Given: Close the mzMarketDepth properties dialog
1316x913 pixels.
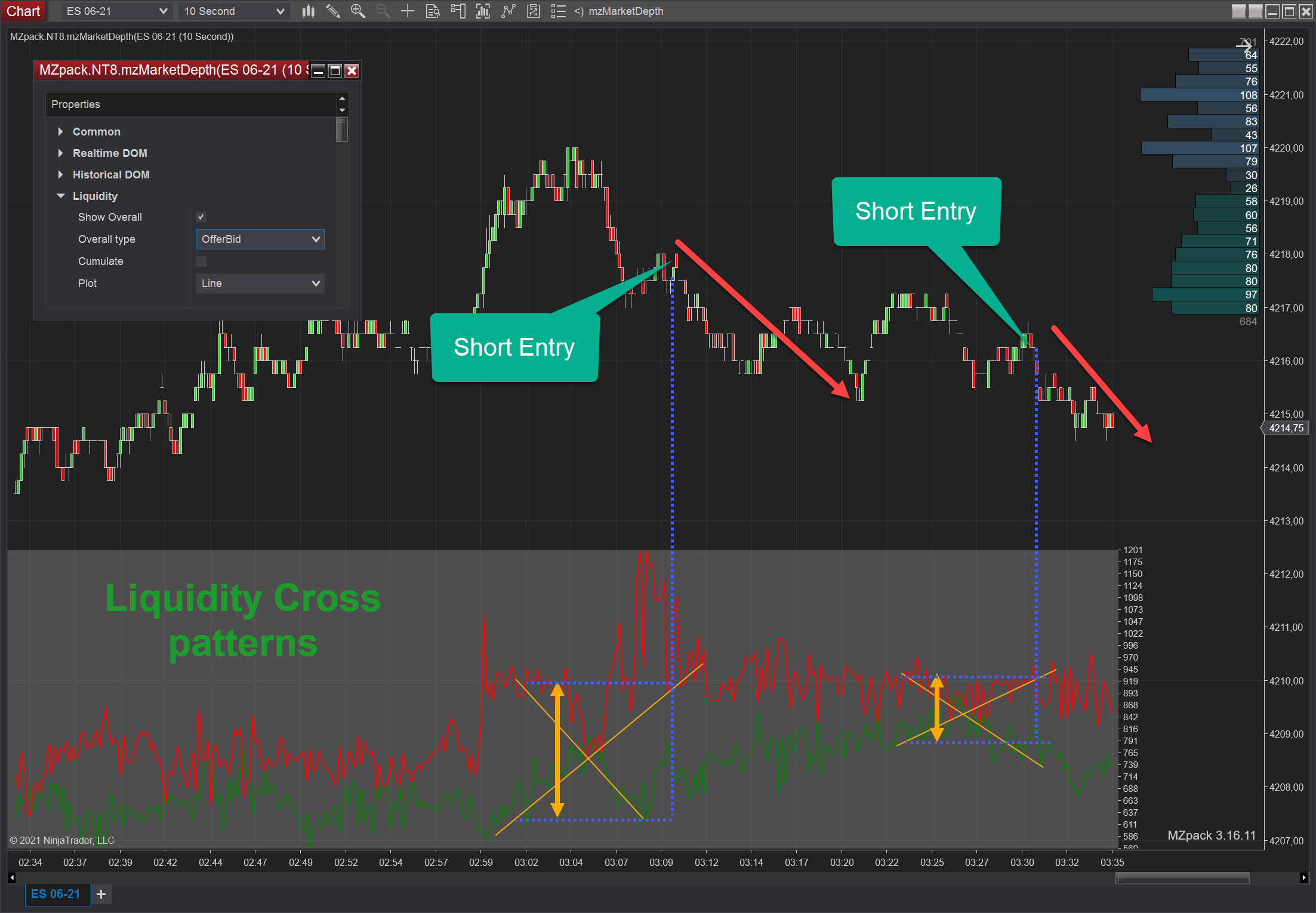Looking at the screenshot, I should pos(352,71).
